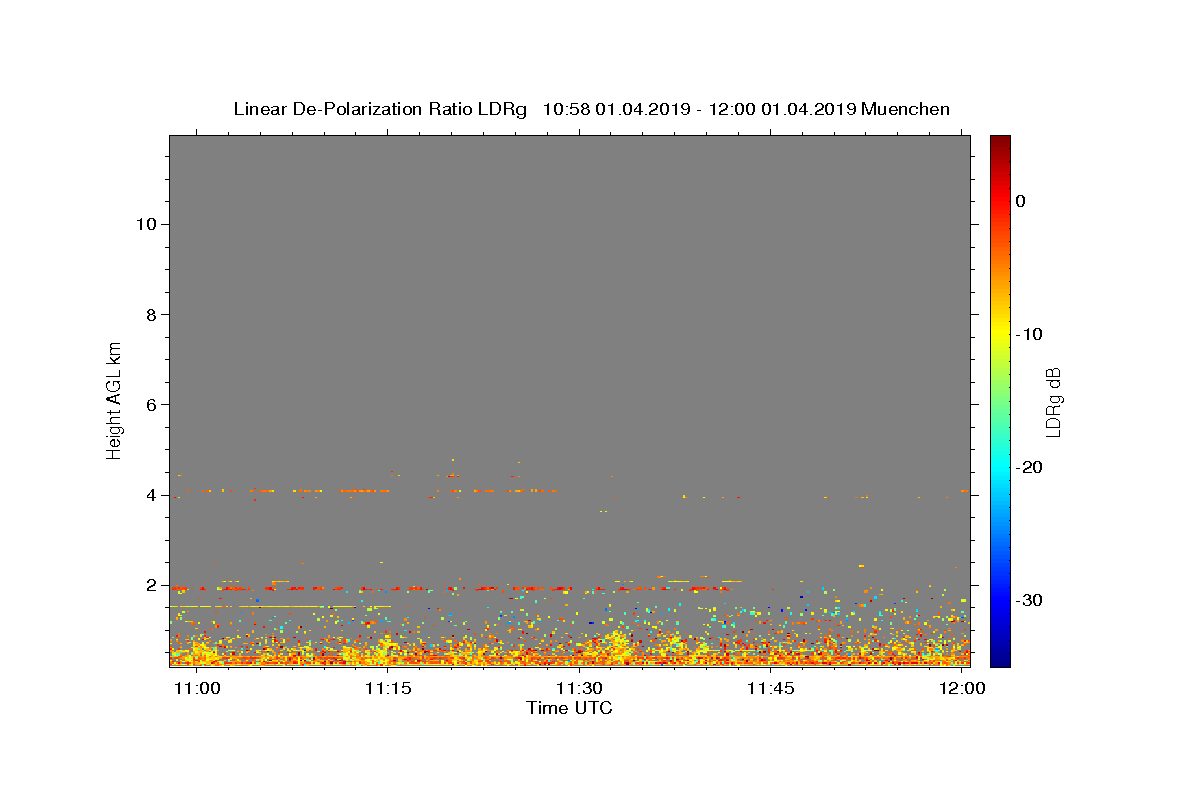Click the Time UTC axis title

click(x=569, y=709)
